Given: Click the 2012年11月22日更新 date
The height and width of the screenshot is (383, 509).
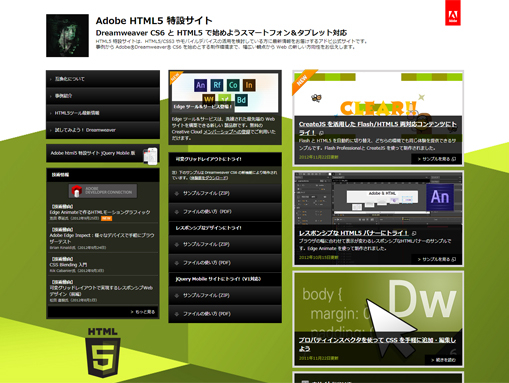Looking at the screenshot, I should [x=318, y=157].
